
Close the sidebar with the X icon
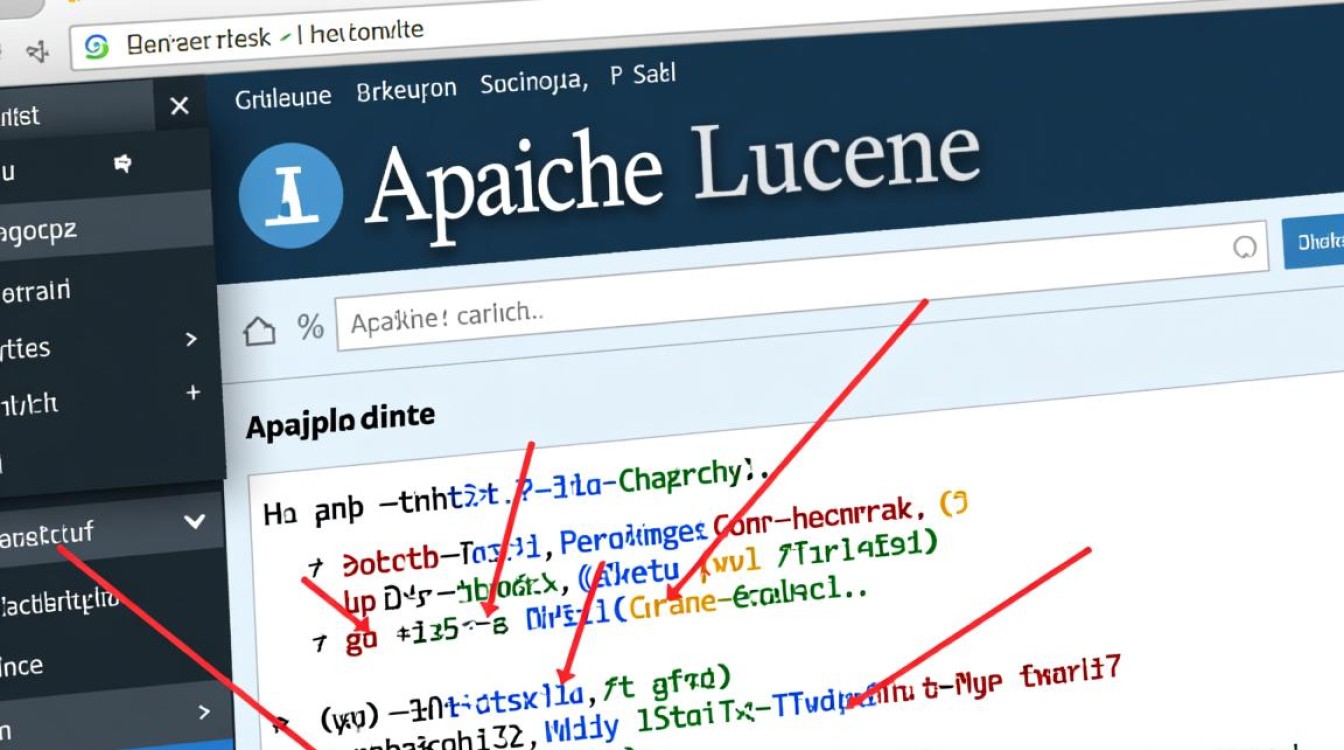pyautogui.click(x=180, y=106)
